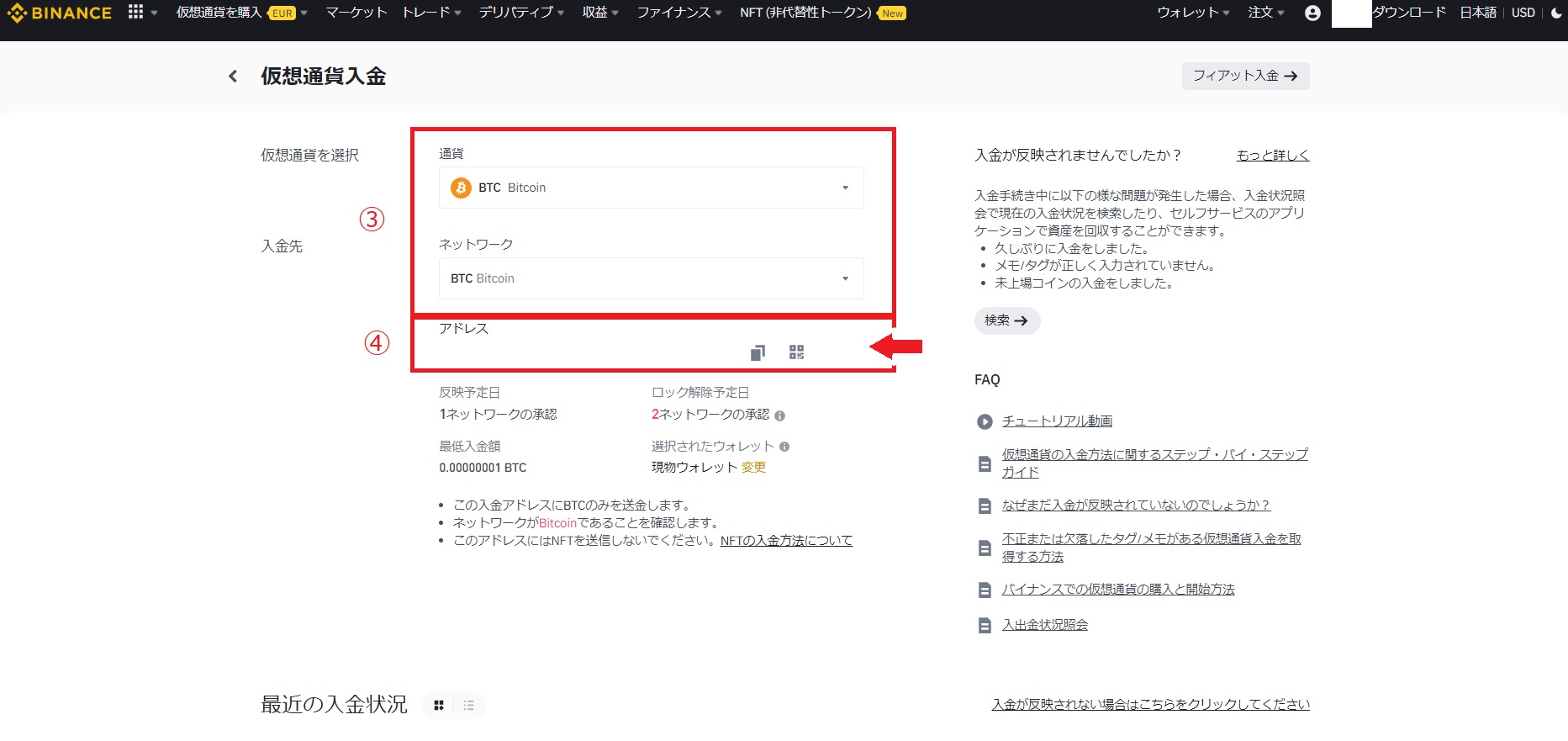
Task: Expand 仮想通貨を購入 EUR menu
Action: tap(241, 13)
